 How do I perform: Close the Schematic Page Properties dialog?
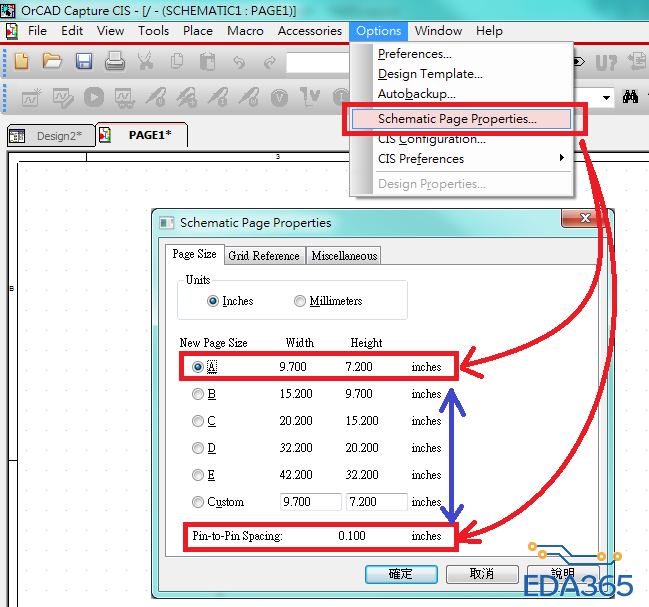tap(585, 218)
